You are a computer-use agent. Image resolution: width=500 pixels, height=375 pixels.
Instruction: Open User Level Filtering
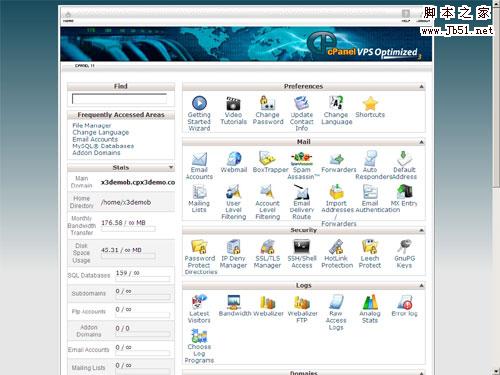[233, 192]
